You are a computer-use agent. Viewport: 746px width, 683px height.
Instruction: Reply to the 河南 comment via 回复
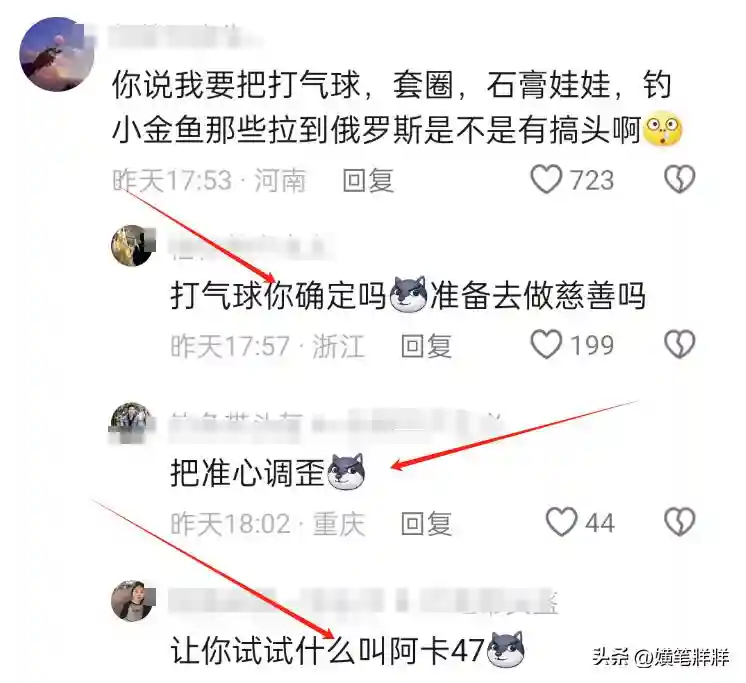click(x=368, y=180)
